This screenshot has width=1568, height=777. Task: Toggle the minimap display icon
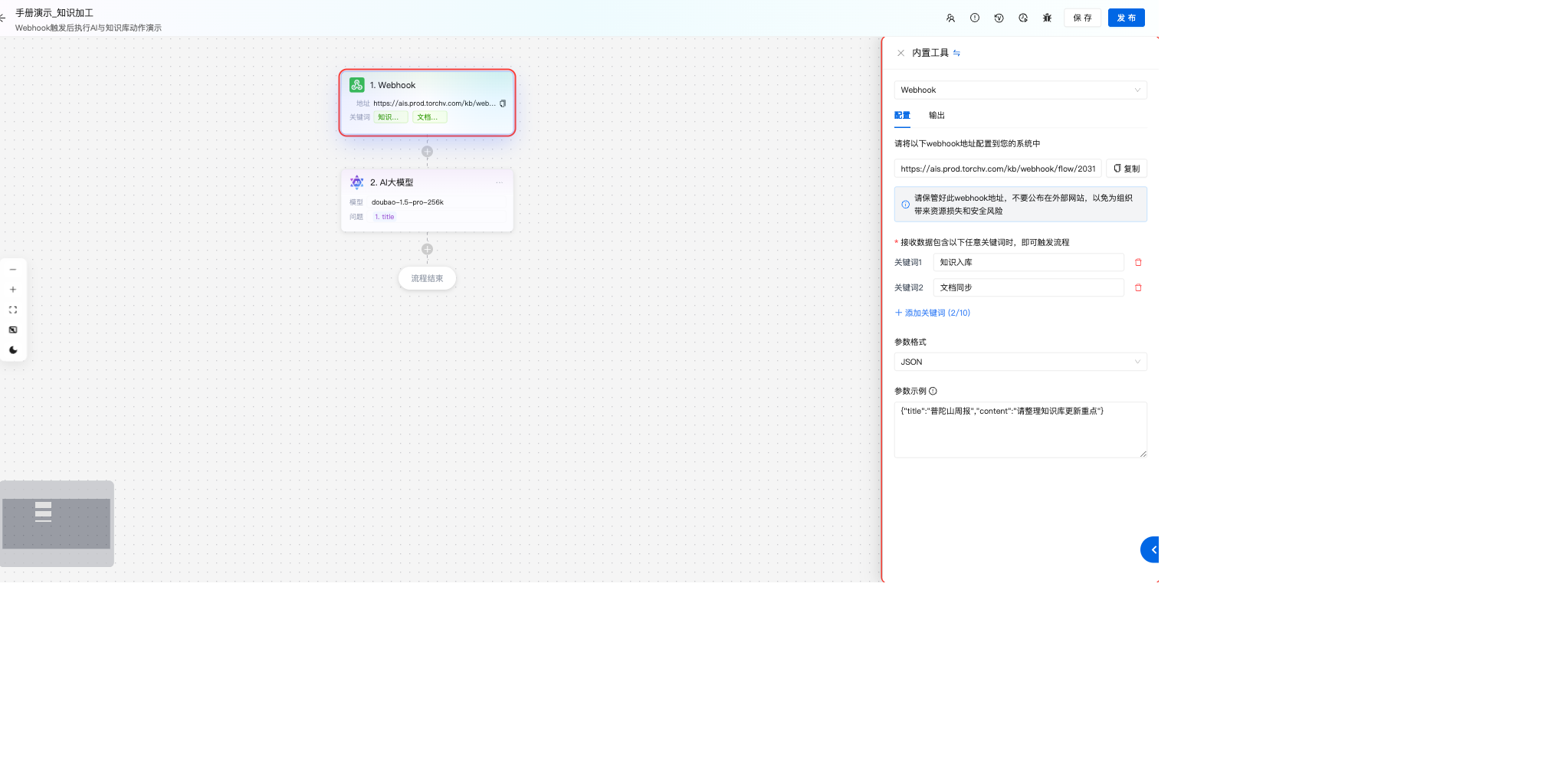13,330
